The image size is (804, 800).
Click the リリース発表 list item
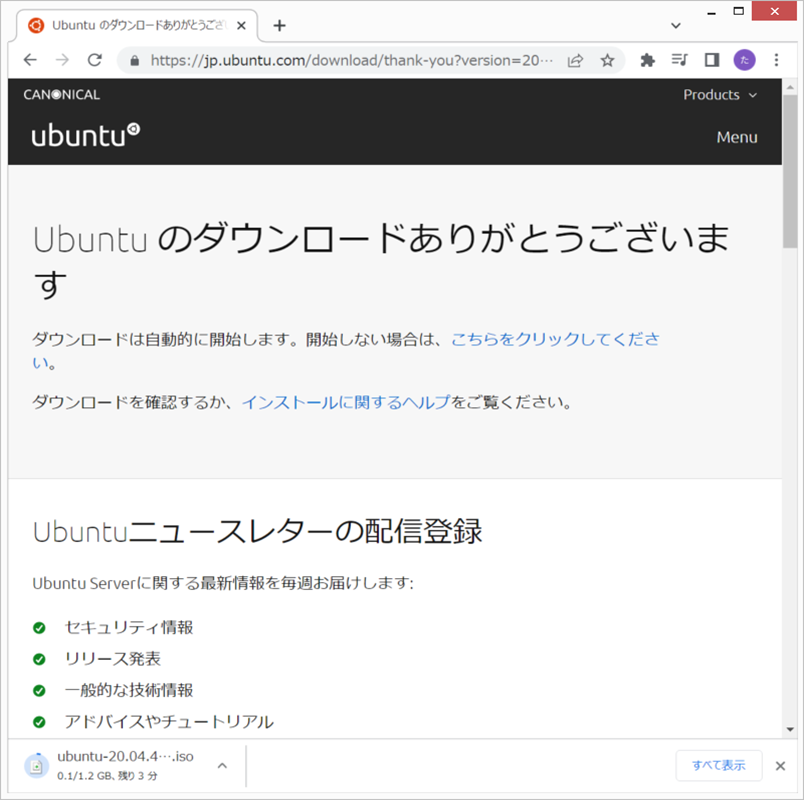tap(113, 658)
